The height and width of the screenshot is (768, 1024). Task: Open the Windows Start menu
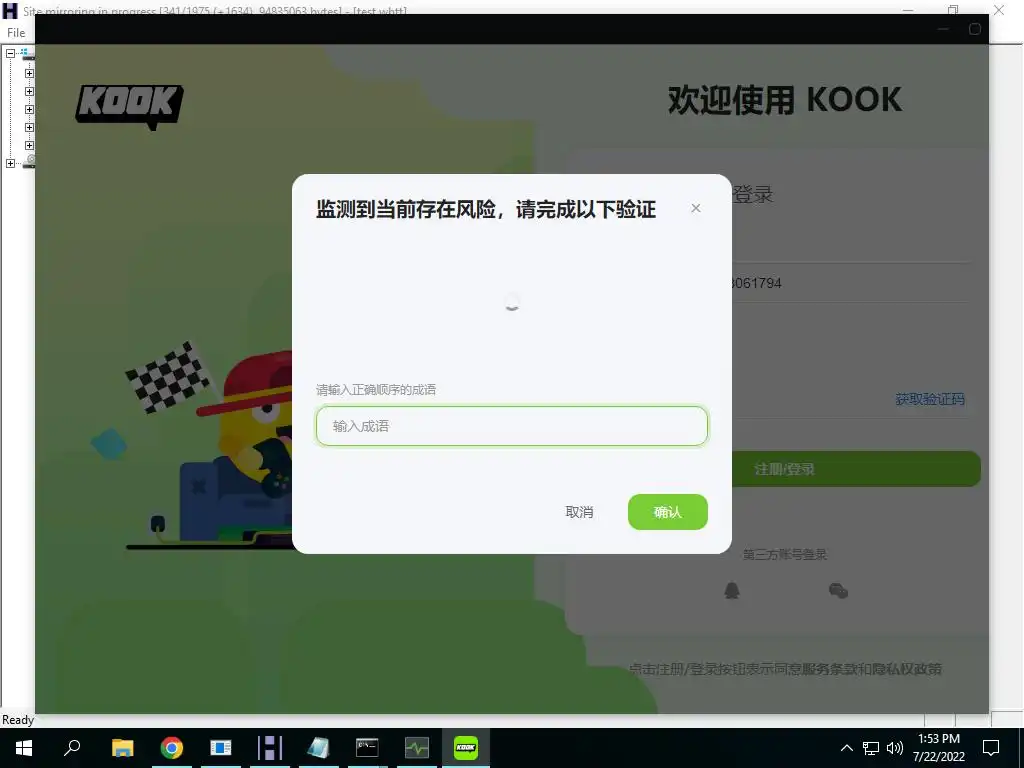point(24,748)
